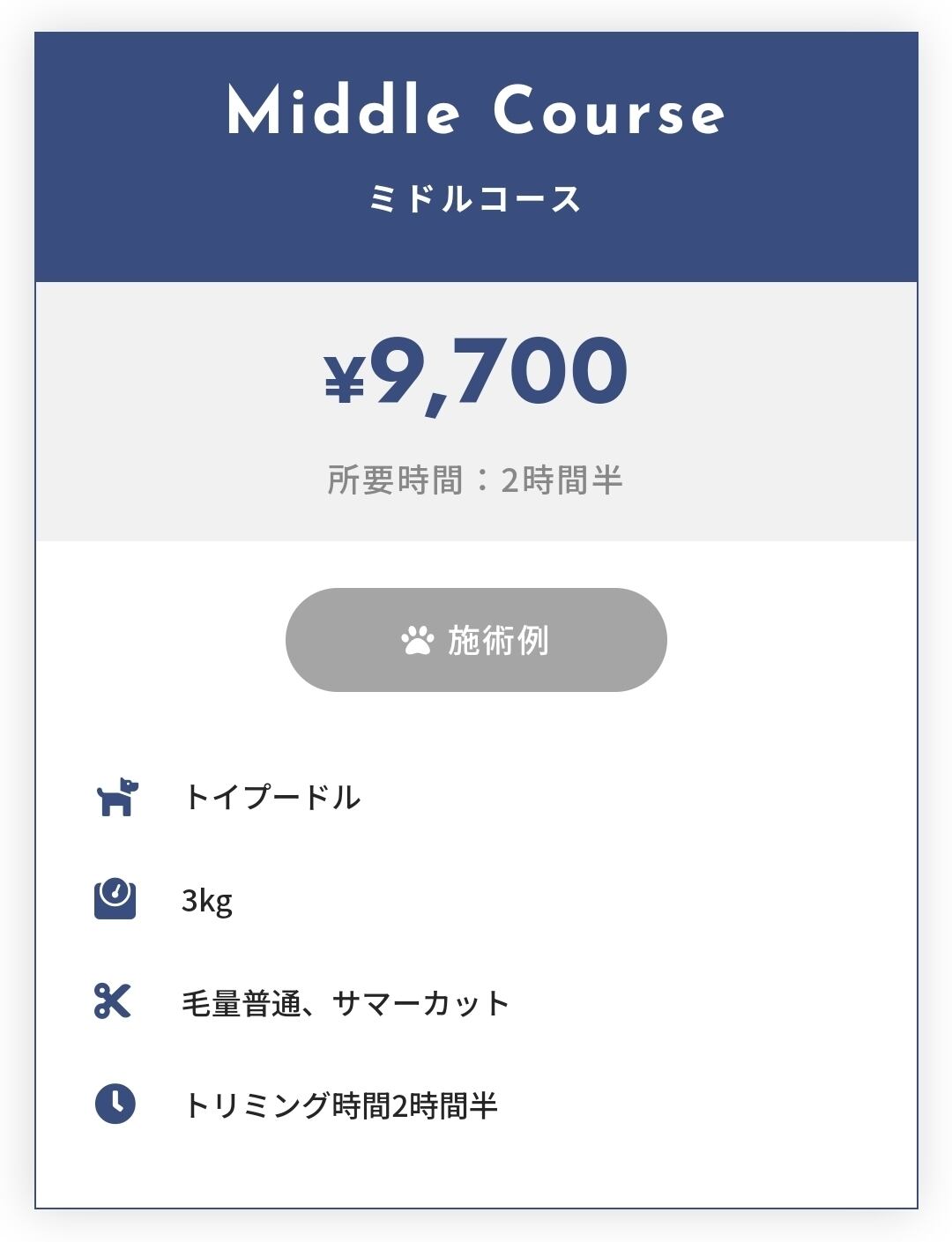952x1242 pixels.
Task: Click the 3kg weight text
Action: pyautogui.click(x=207, y=900)
